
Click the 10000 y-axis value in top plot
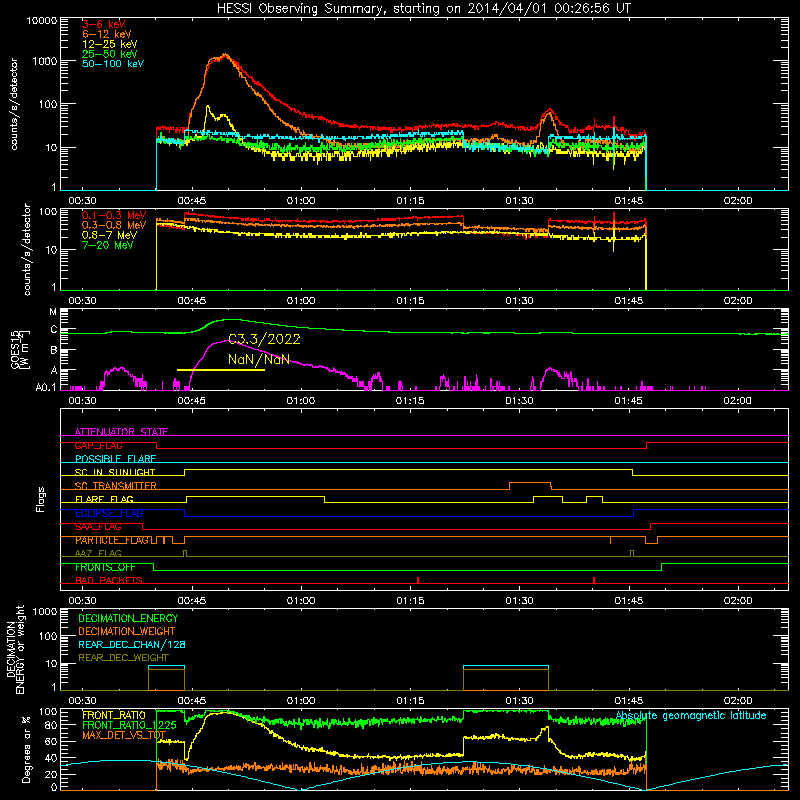tap(42, 20)
